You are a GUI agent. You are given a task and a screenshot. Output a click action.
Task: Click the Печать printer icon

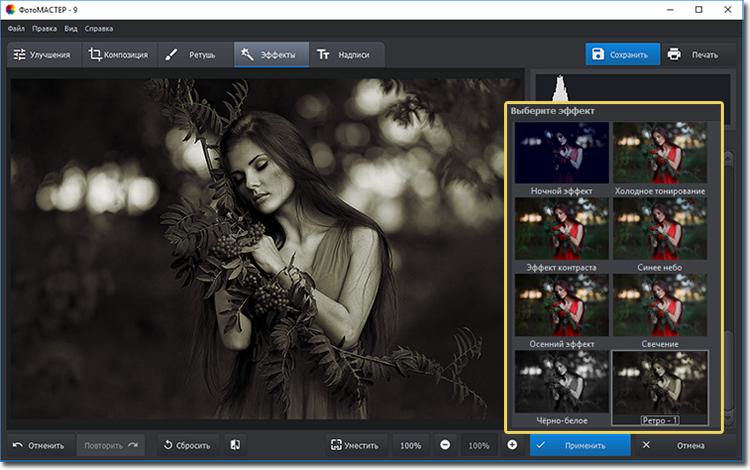coord(674,54)
